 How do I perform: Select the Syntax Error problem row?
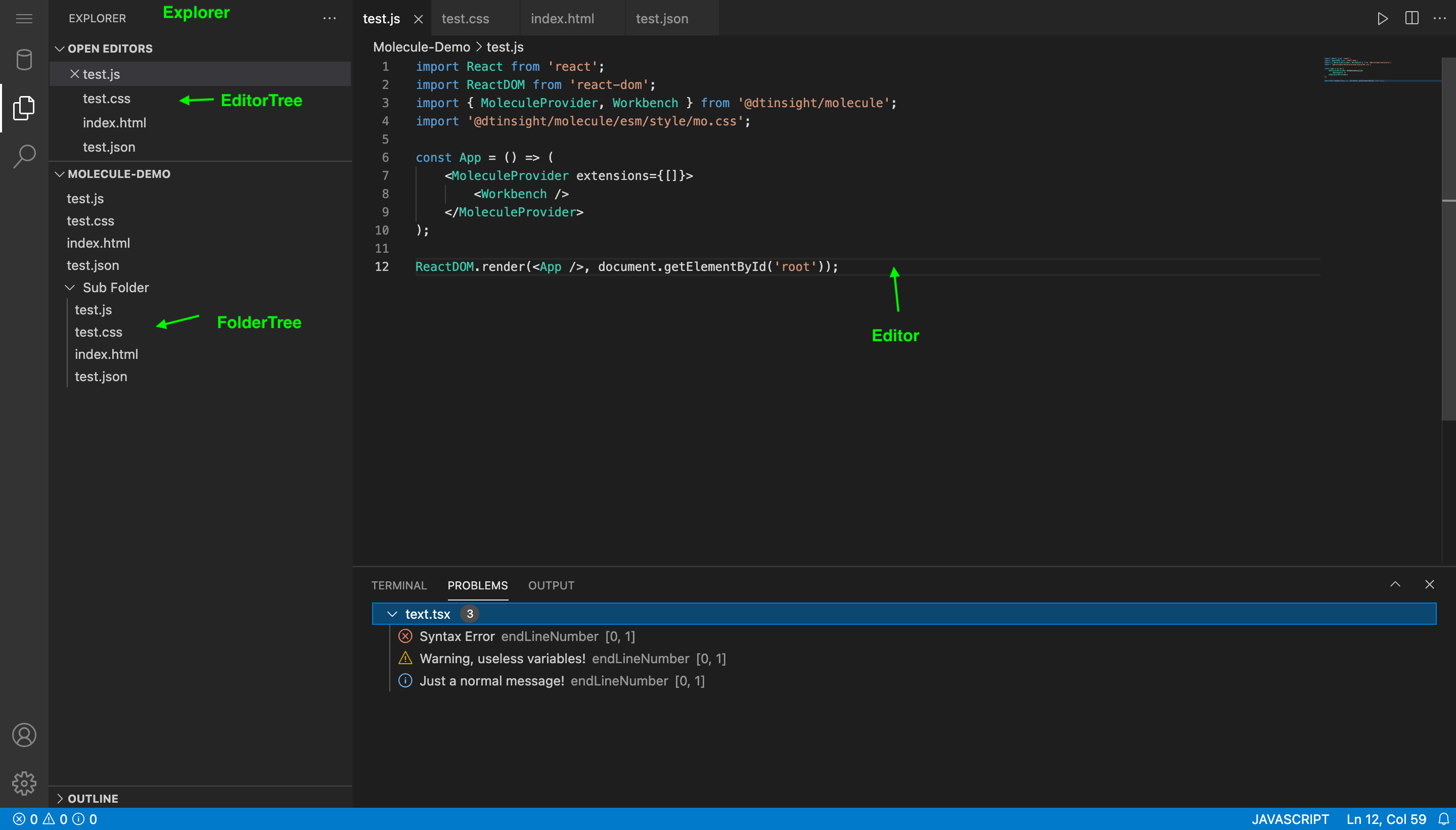[x=904, y=636]
